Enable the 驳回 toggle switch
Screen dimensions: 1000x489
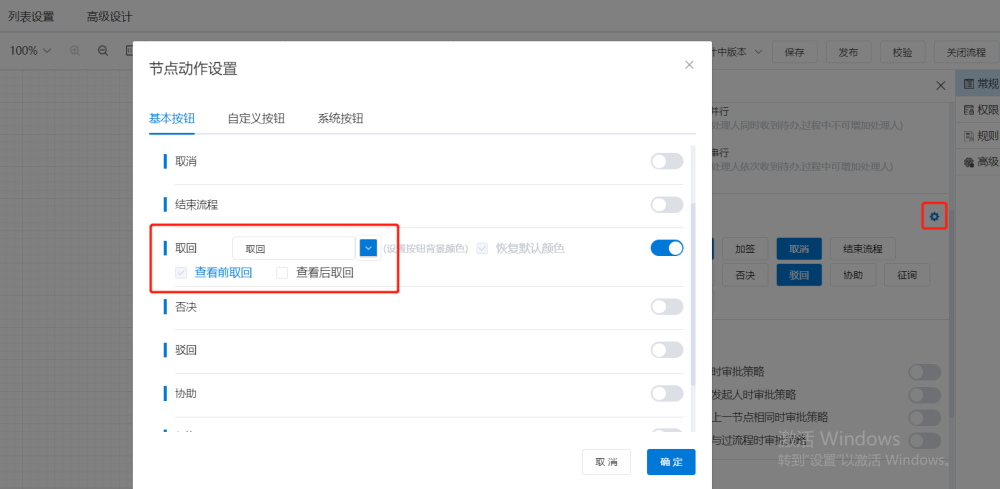pyautogui.click(x=666, y=350)
